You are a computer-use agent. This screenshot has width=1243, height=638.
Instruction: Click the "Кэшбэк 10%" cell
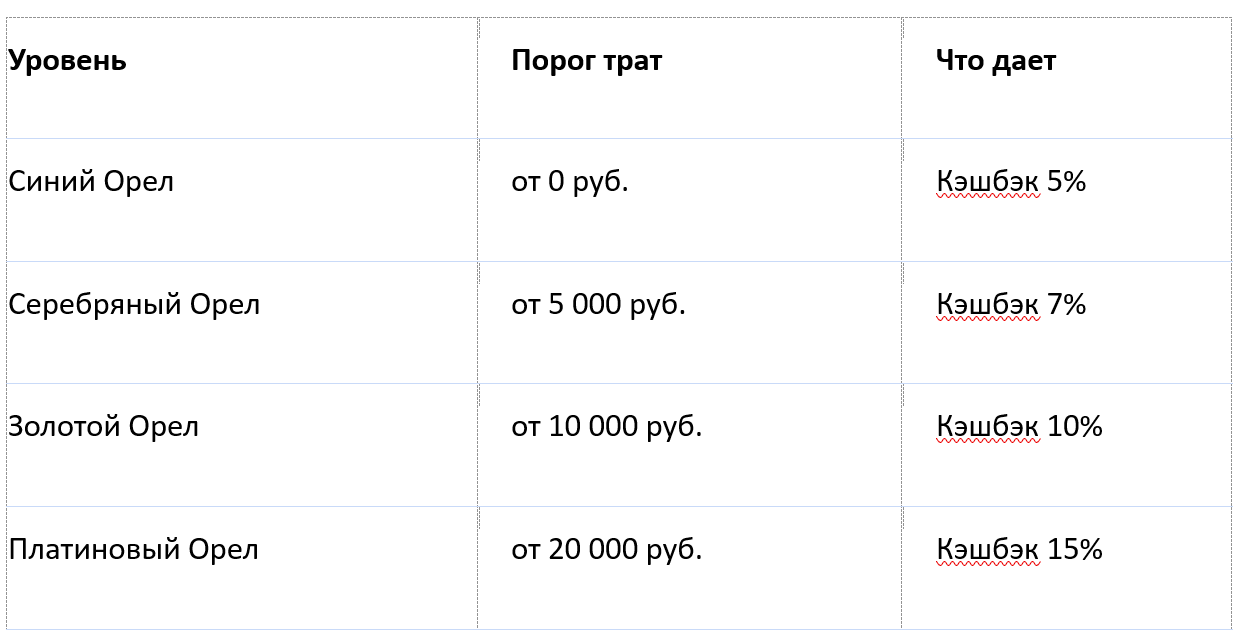pos(1019,426)
